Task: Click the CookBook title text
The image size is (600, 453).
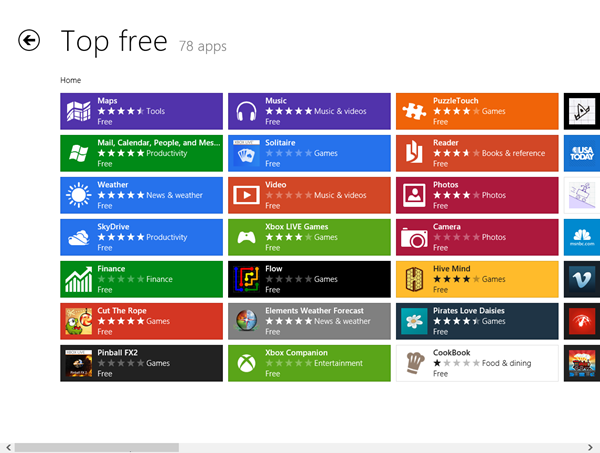Action: click(x=452, y=353)
